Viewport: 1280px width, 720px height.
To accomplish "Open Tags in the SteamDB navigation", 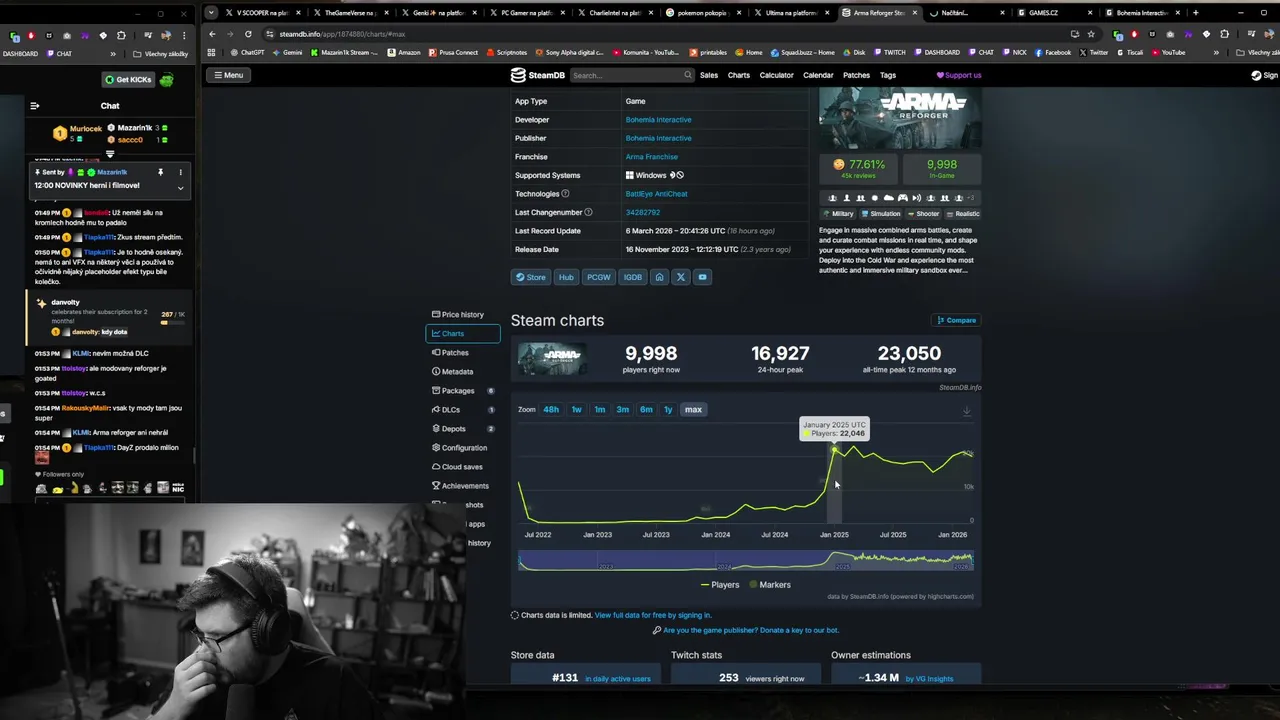I will (888, 75).
